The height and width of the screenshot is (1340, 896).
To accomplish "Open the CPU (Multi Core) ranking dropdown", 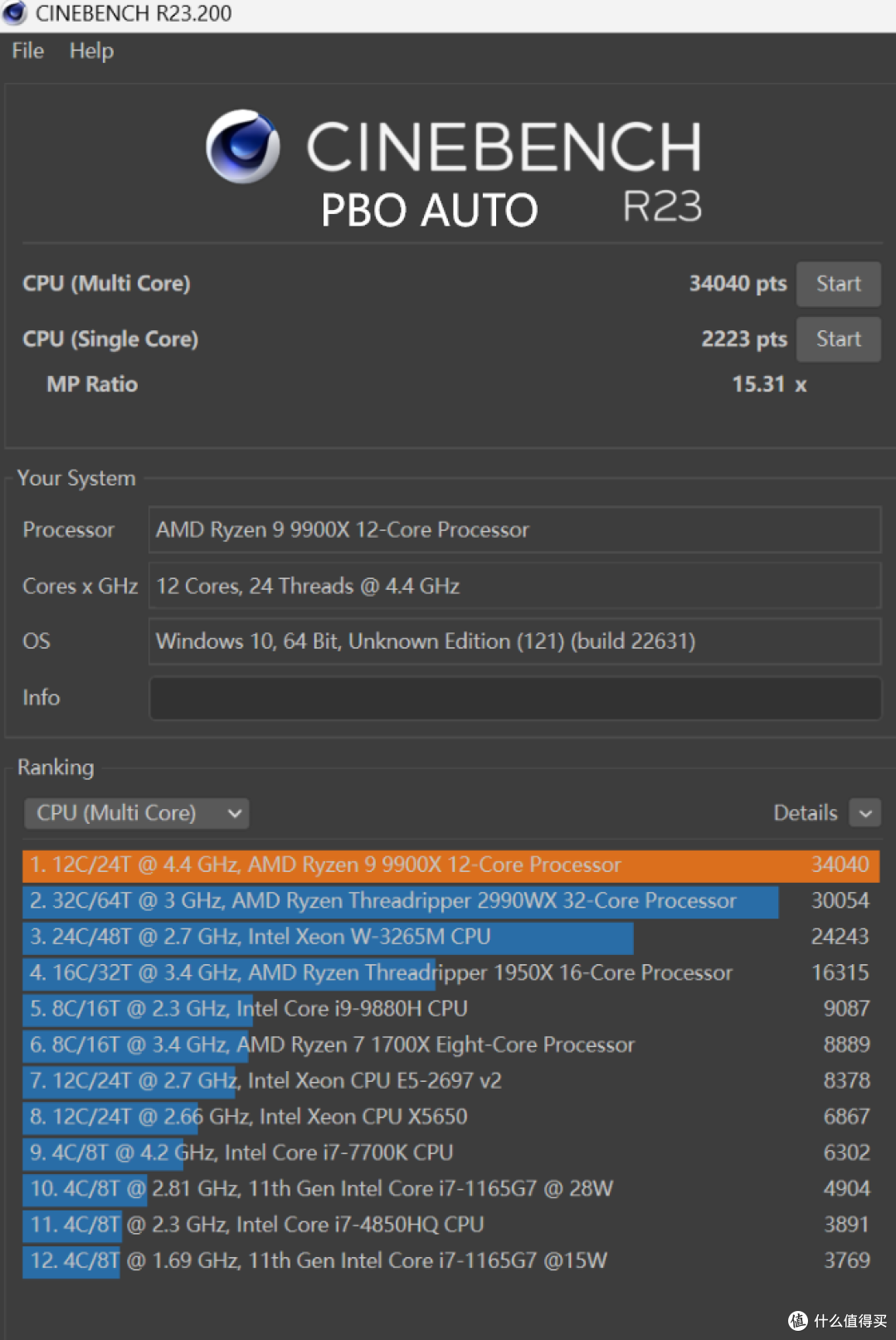I will [x=137, y=813].
